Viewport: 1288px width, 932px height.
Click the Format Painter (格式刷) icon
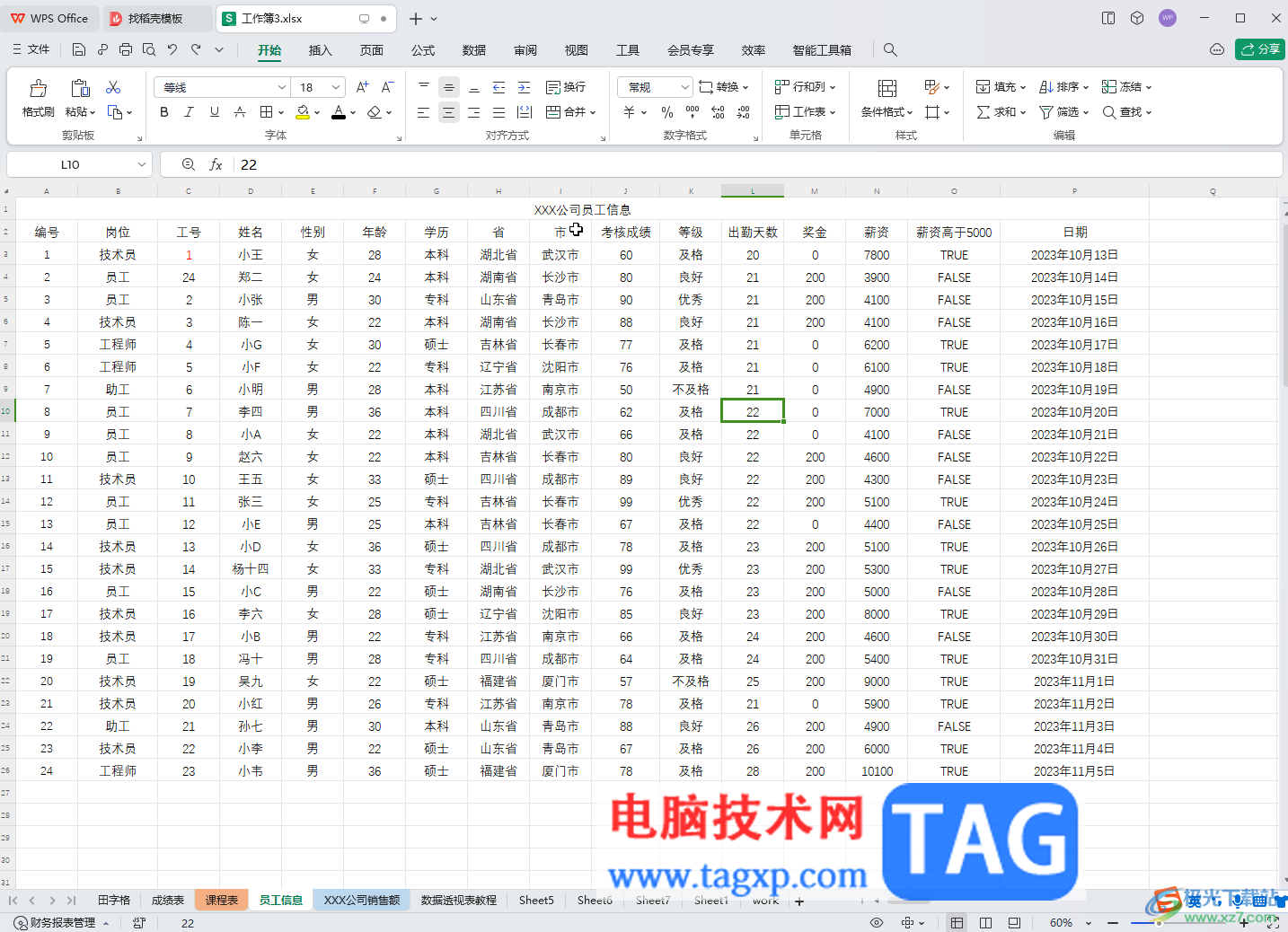[x=38, y=88]
